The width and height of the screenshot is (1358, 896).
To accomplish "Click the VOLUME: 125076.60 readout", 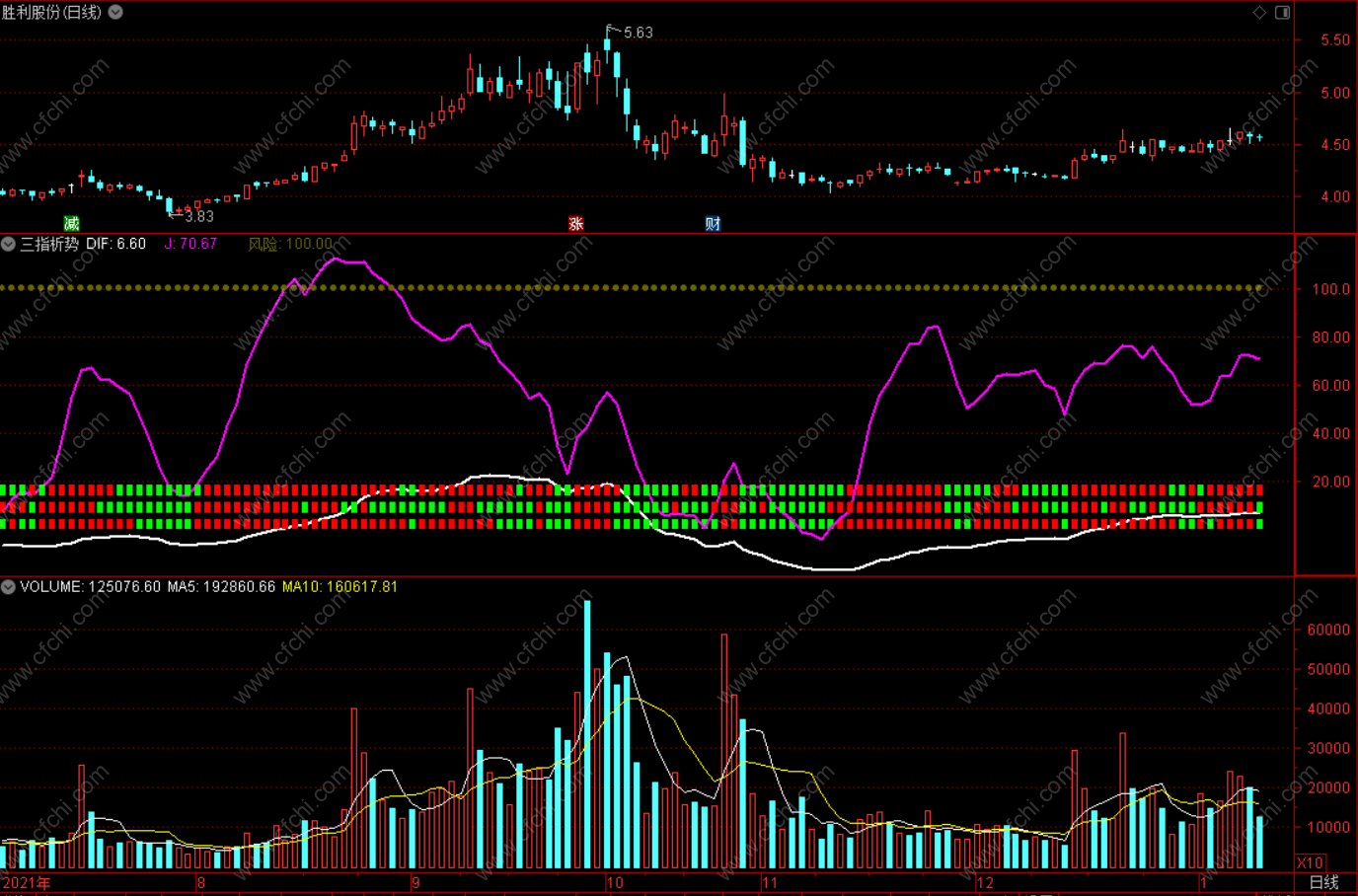I will [x=90, y=586].
